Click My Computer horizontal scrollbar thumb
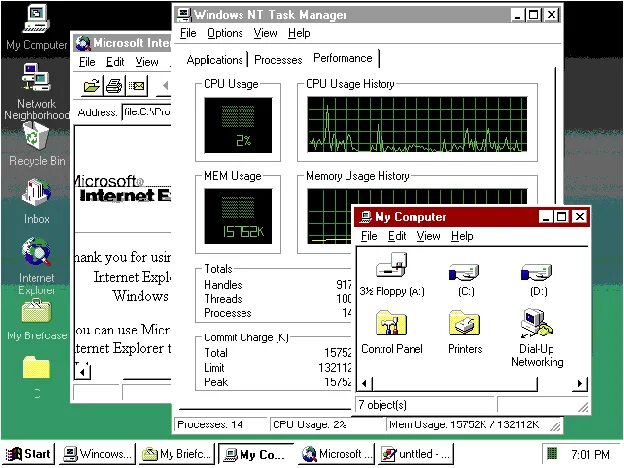The width and height of the screenshot is (624, 468). click(454, 384)
